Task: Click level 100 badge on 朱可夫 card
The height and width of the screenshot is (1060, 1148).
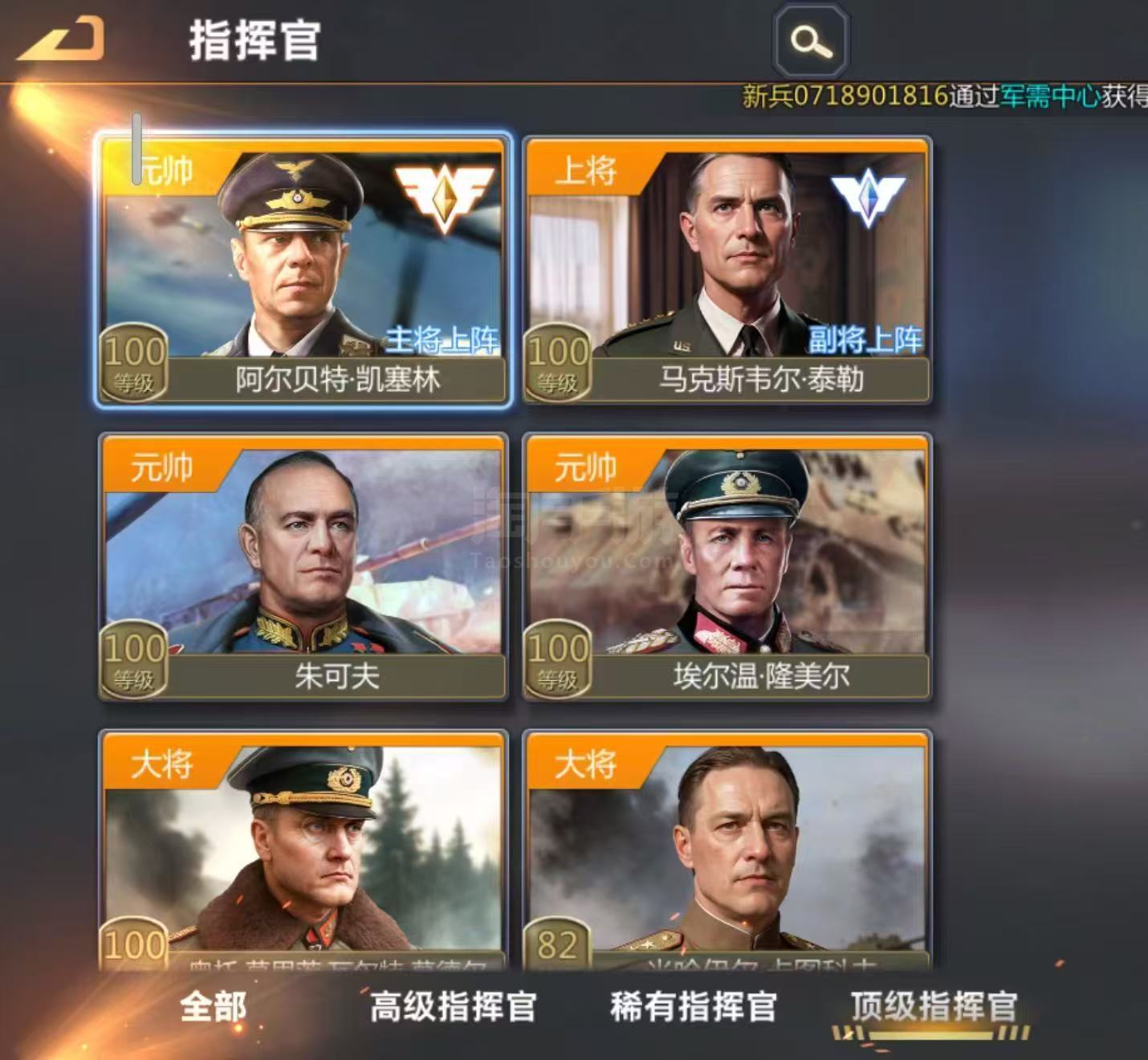Action: [134, 659]
